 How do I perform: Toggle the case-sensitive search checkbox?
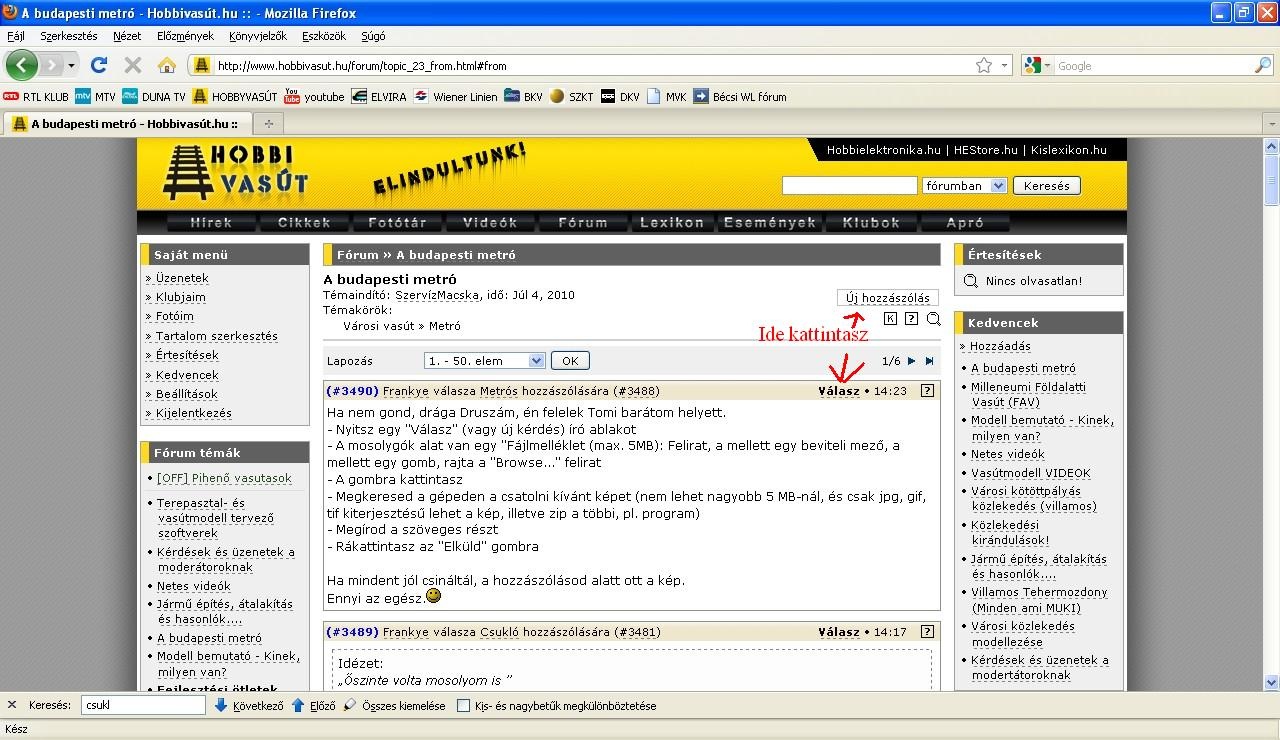(x=463, y=706)
